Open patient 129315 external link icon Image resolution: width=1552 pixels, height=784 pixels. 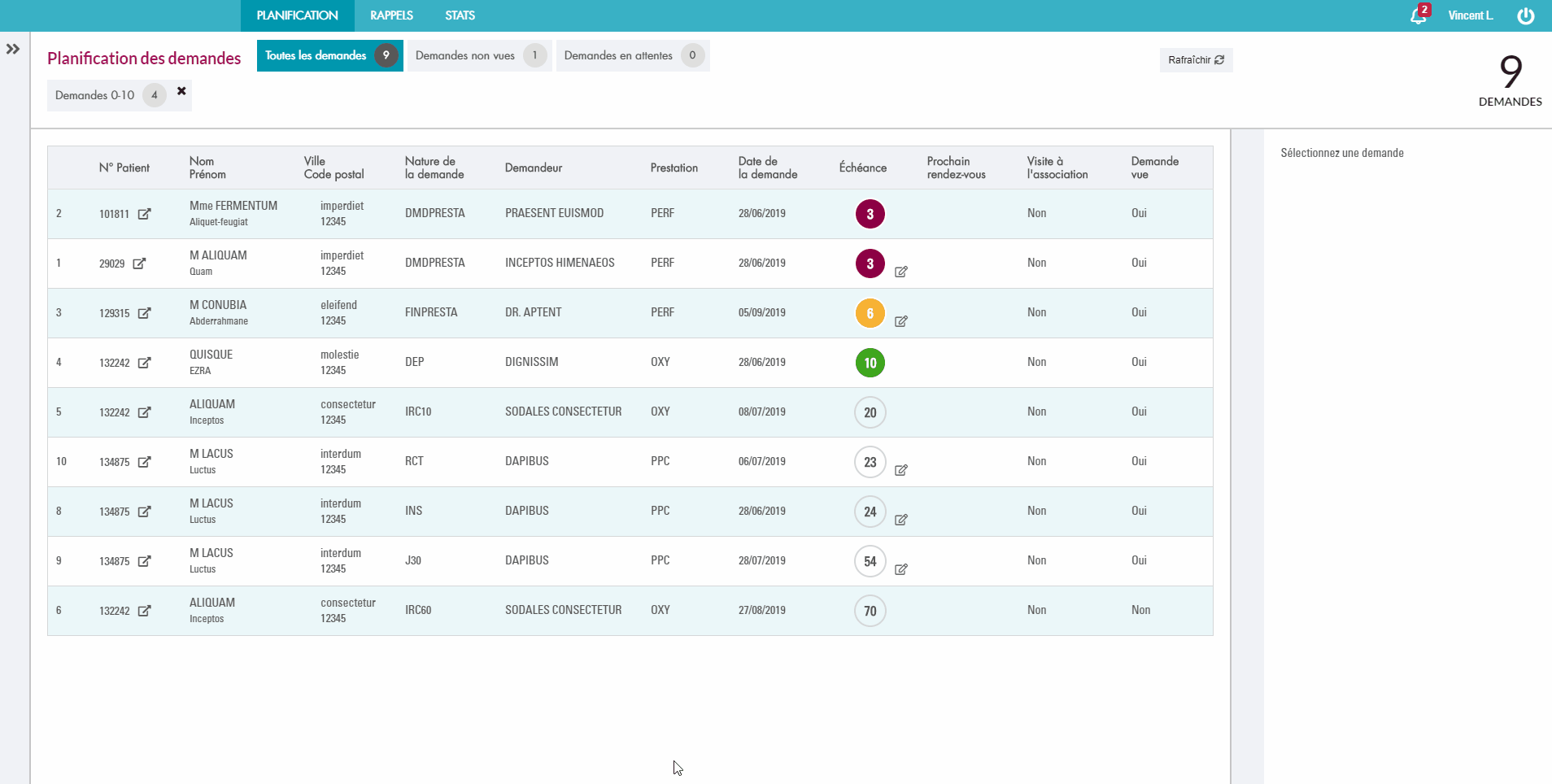pos(144,313)
